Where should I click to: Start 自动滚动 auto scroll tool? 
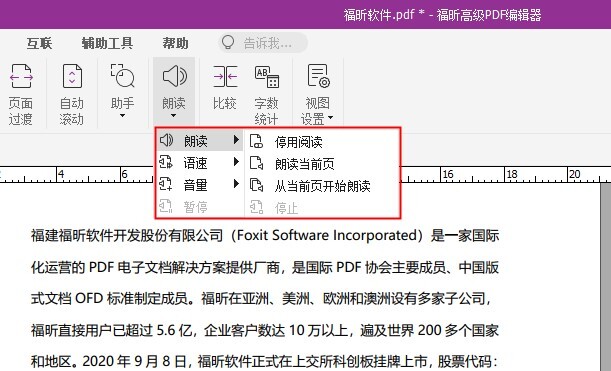pyautogui.click(x=72, y=94)
